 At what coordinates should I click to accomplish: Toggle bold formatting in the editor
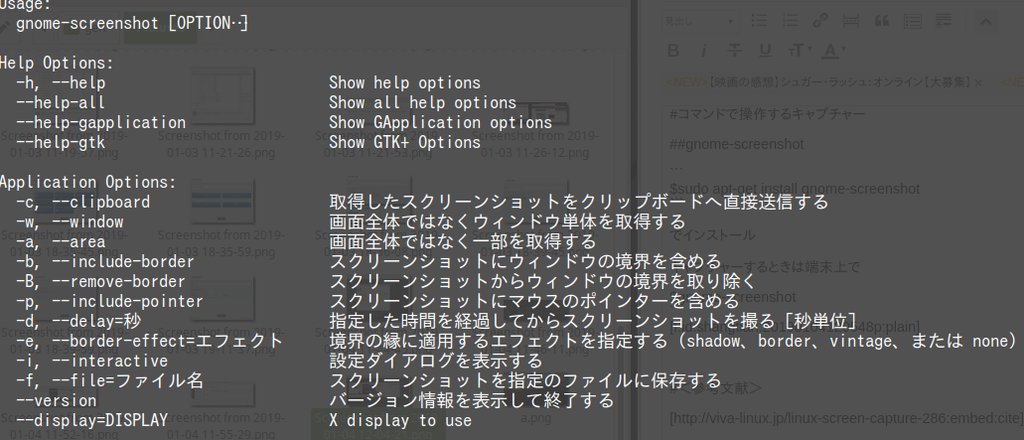674,51
